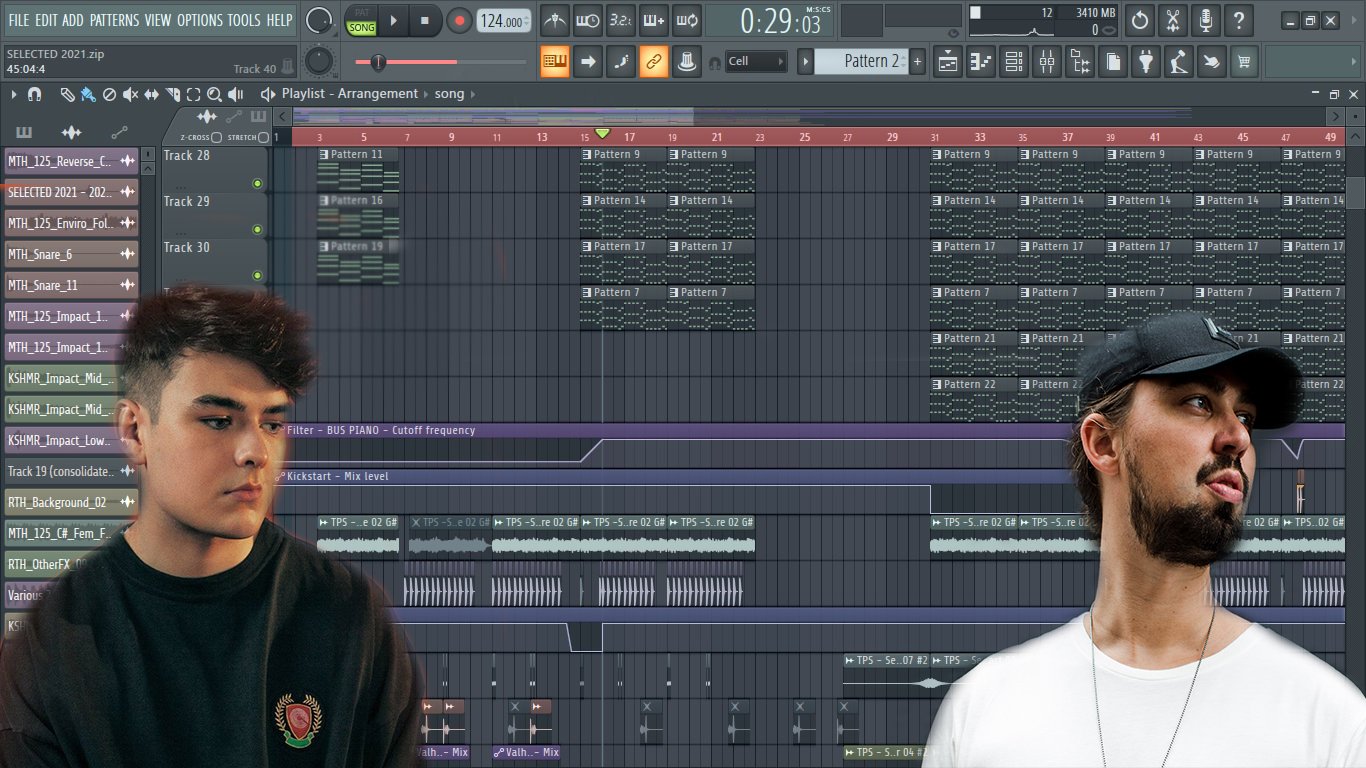Open the help question mark icon
Viewport: 1366px width, 768px height.
(1239, 20)
